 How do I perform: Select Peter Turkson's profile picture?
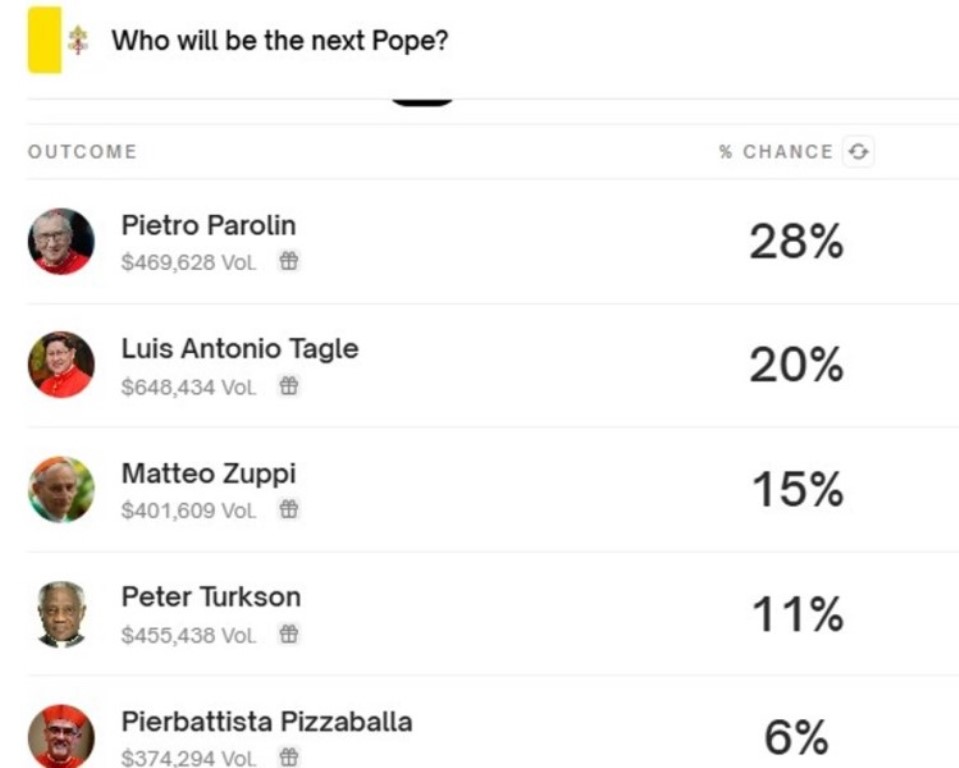tap(61, 613)
